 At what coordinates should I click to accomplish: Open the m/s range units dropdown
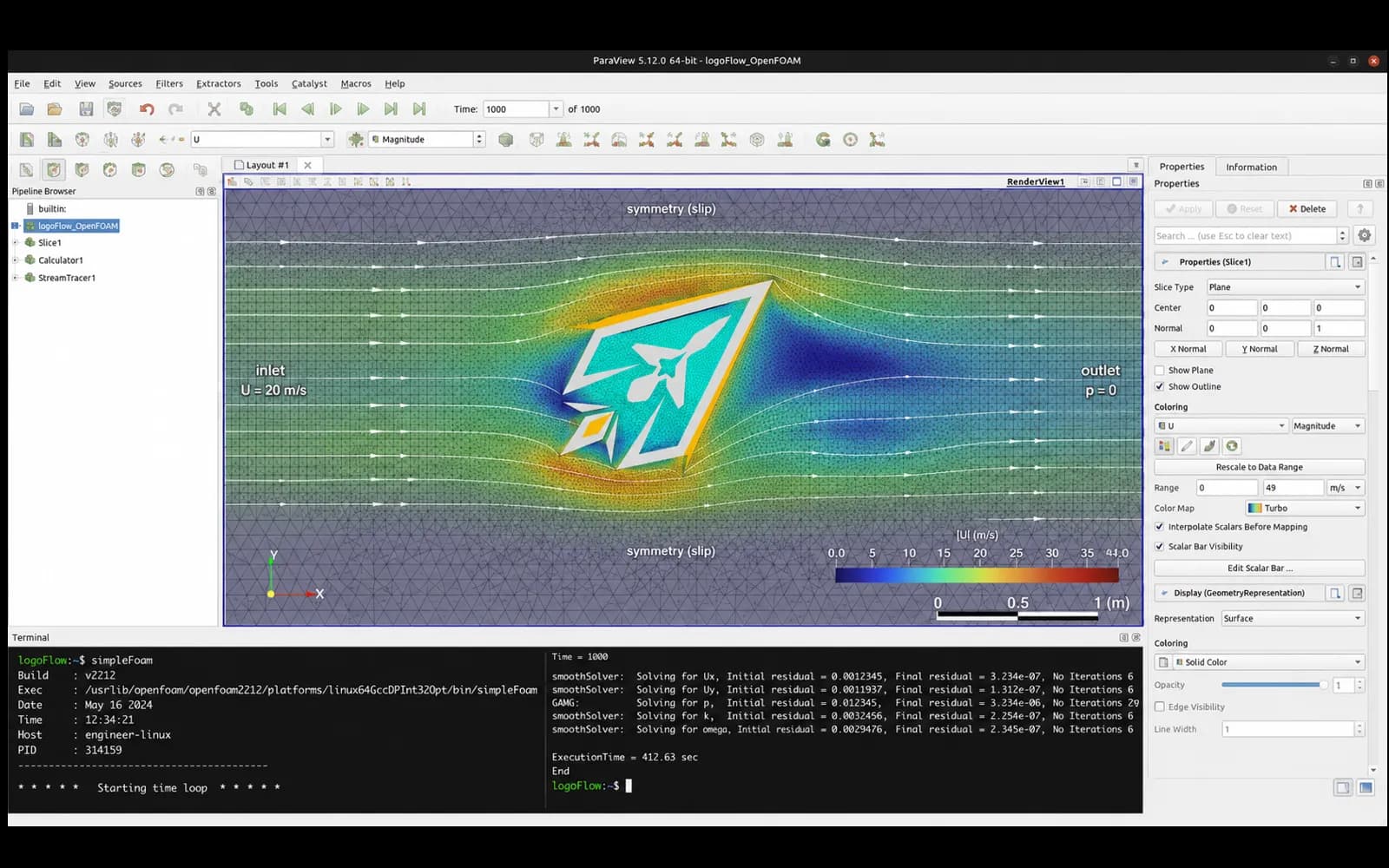click(x=1346, y=488)
